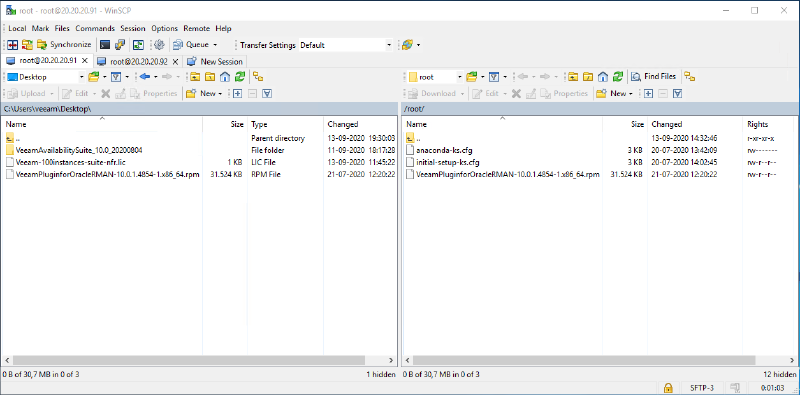This screenshot has height=395, width=800.
Task: Click the local Select by mask filter icon
Action: coord(267,93)
